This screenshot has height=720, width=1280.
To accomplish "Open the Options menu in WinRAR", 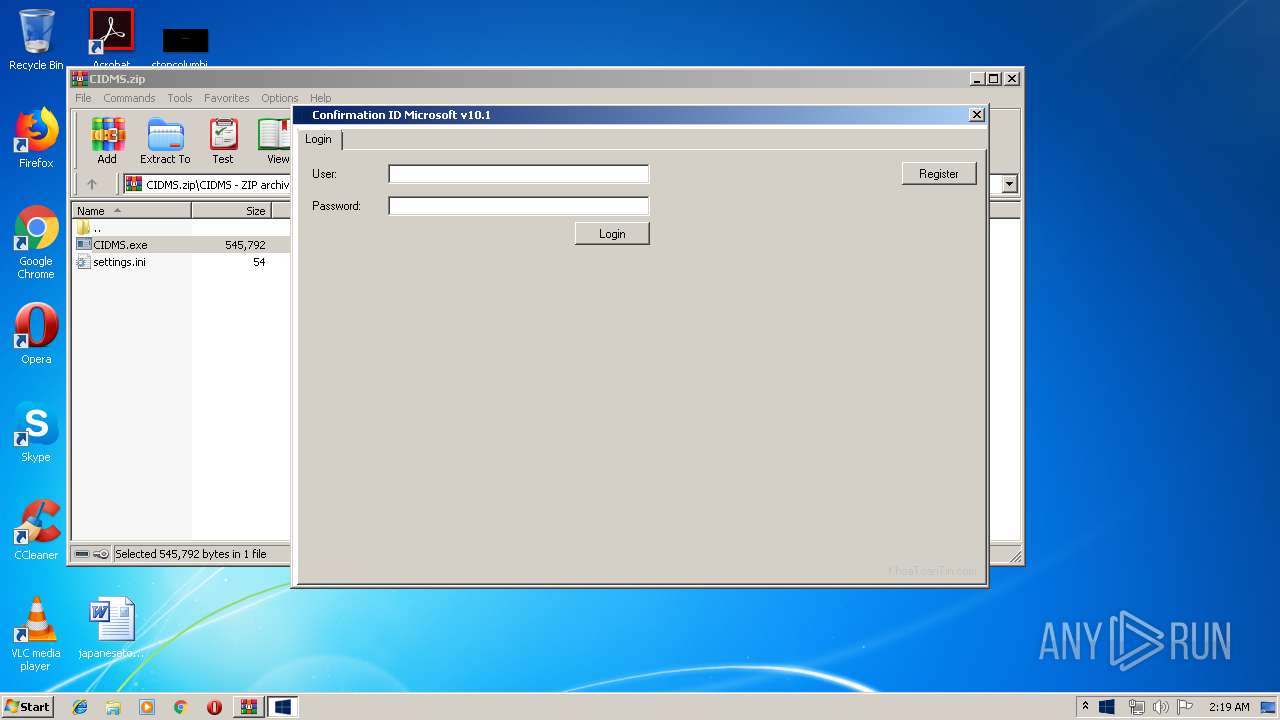I will click(x=280, y=98).
